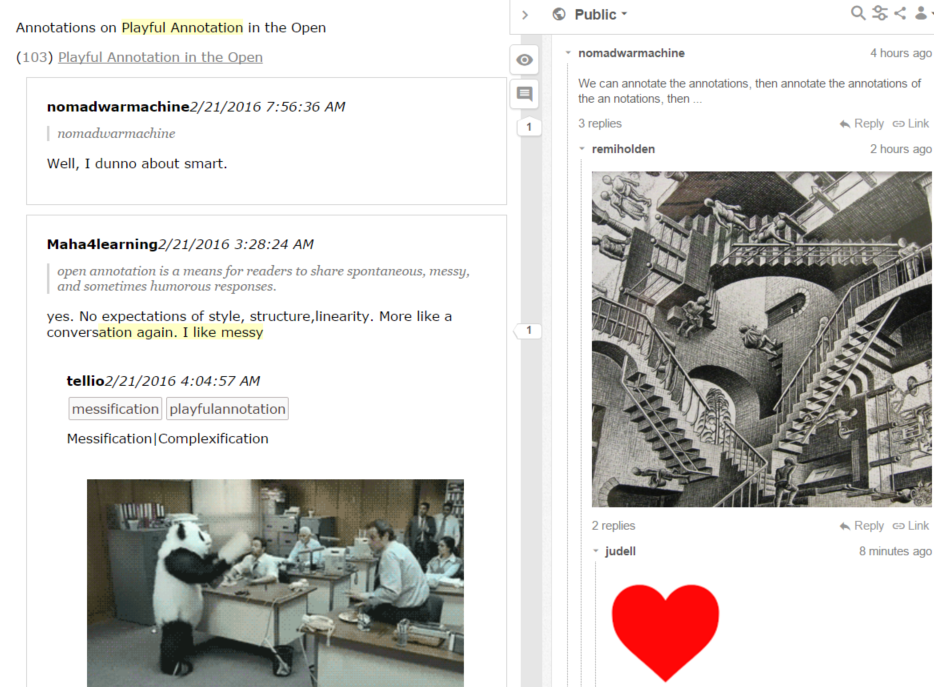Click the judell username
Image resolution: width=934 pixels, height=687 pixels.
click(620, 551)
